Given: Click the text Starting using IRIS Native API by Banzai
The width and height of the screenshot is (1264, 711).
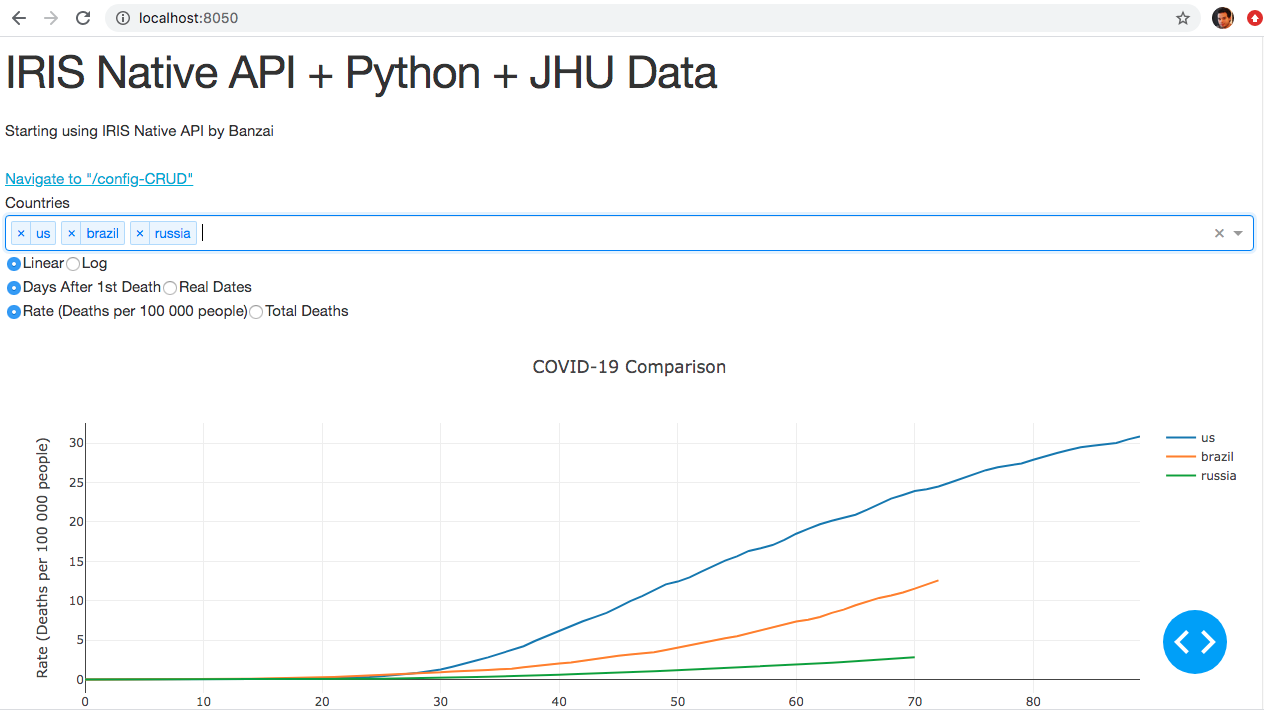Looking at the screenshot, I should pos(139,131).
